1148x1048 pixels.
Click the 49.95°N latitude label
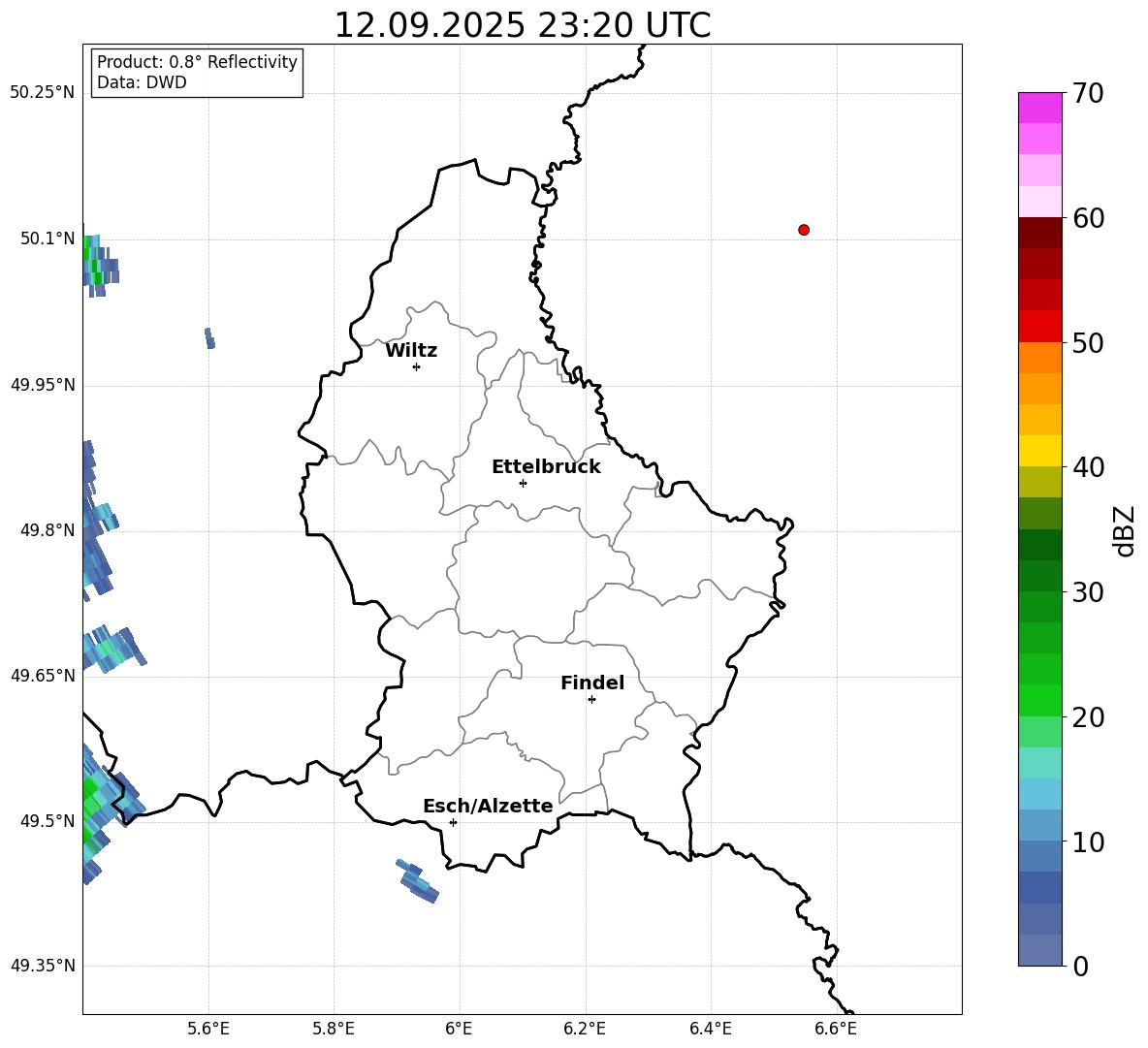click(43, 384)
